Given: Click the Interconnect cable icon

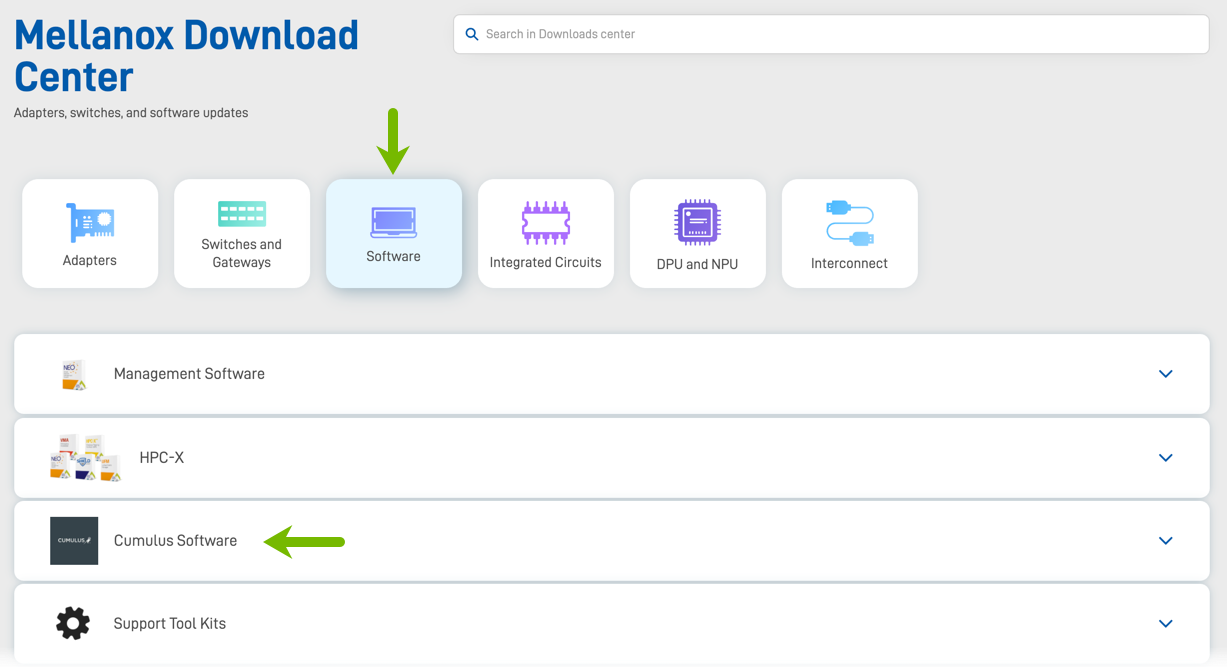Looking at the screenshot, I should pyautogui.click(x=850, y=222).
